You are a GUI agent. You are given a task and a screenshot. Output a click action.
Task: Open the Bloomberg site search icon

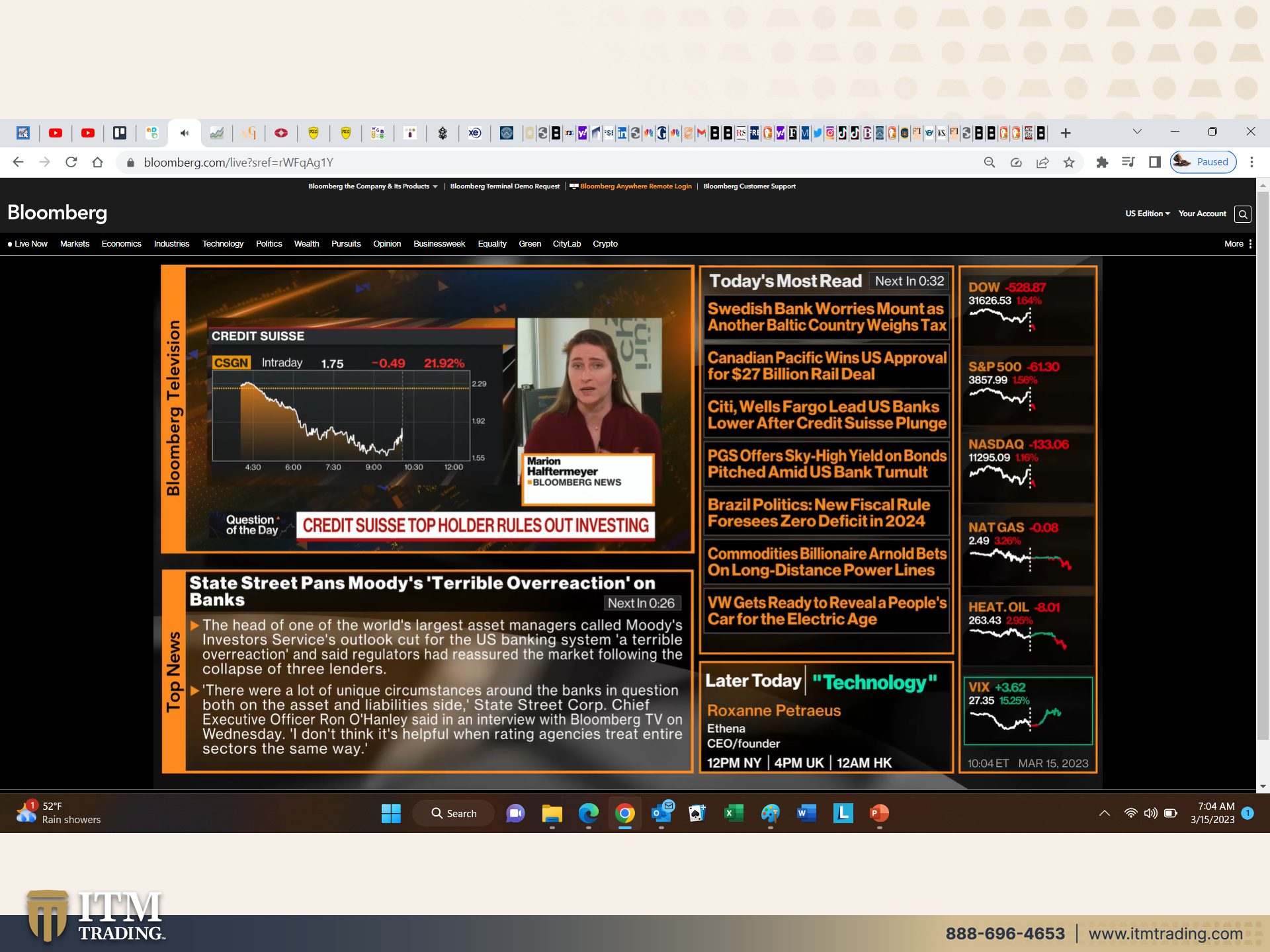[1243, 214]
